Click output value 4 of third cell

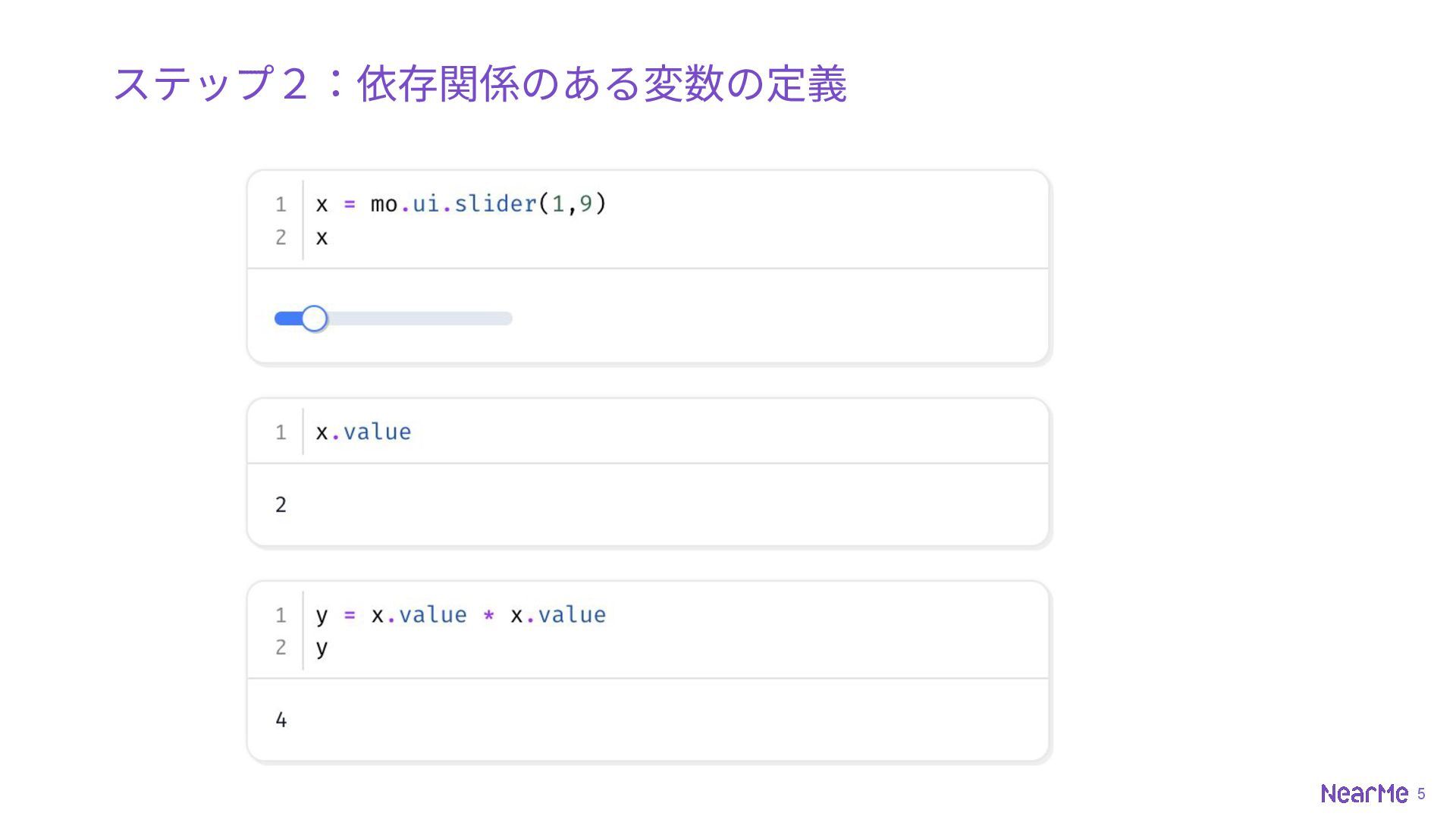pyautogui.click(x=281, y=720)
